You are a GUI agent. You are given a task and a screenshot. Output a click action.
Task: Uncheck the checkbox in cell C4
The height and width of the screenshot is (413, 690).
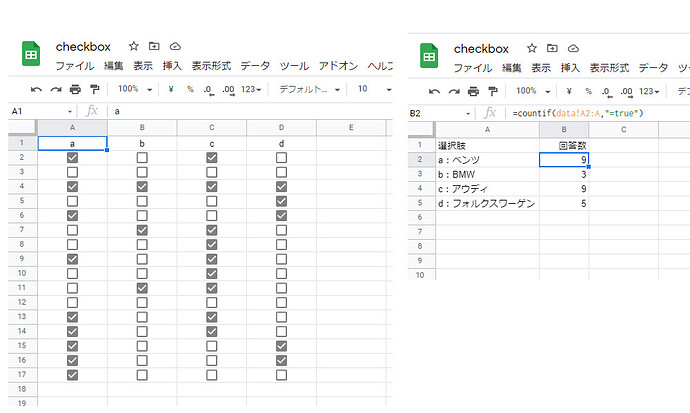212,186
